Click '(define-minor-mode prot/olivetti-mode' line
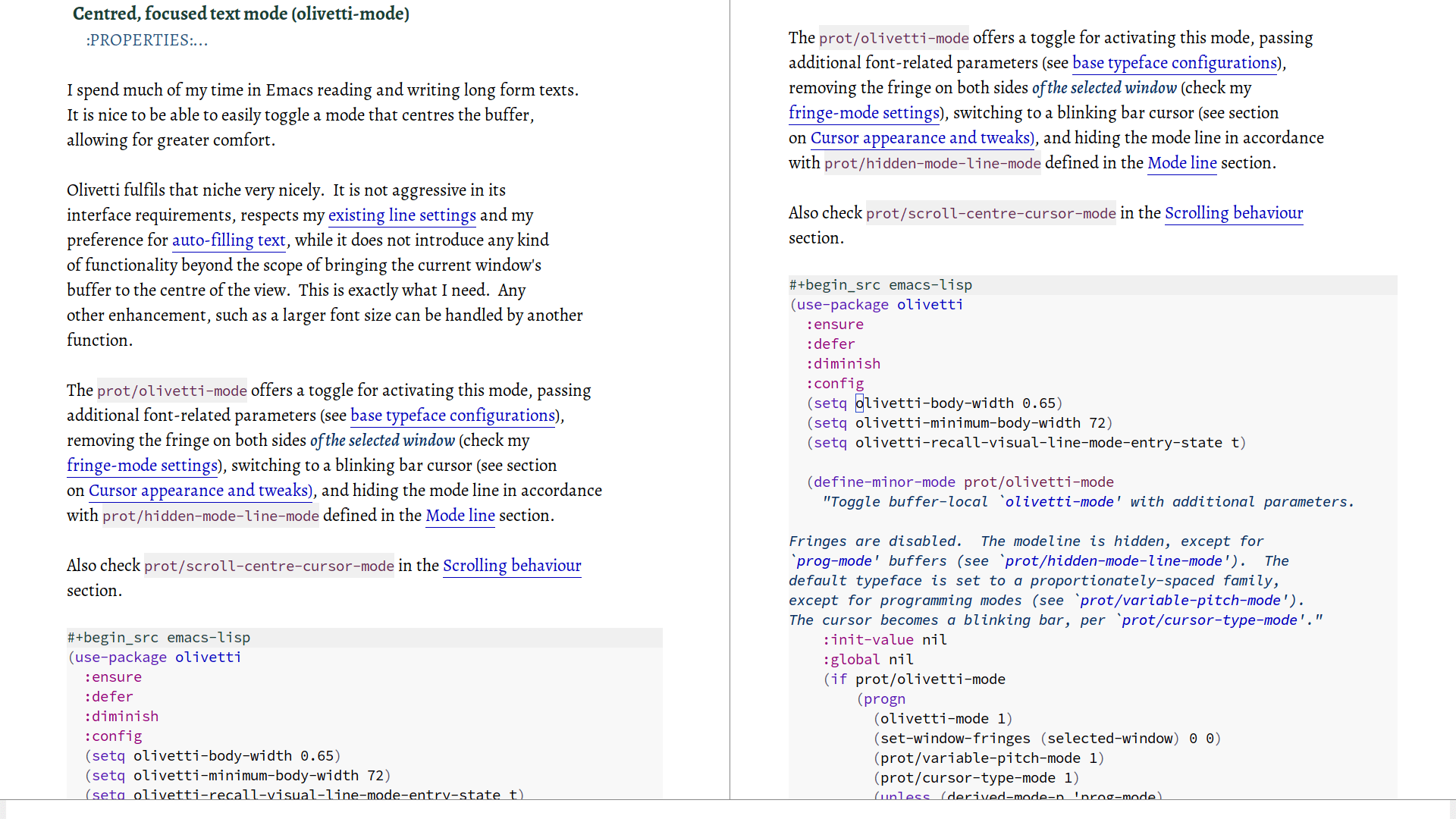The image size is (1456, 819). (x=960, y=482)
